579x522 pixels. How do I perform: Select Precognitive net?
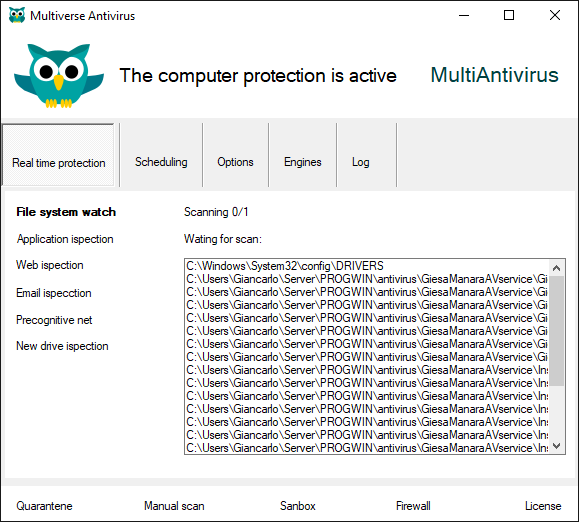[x=54, y=320]
